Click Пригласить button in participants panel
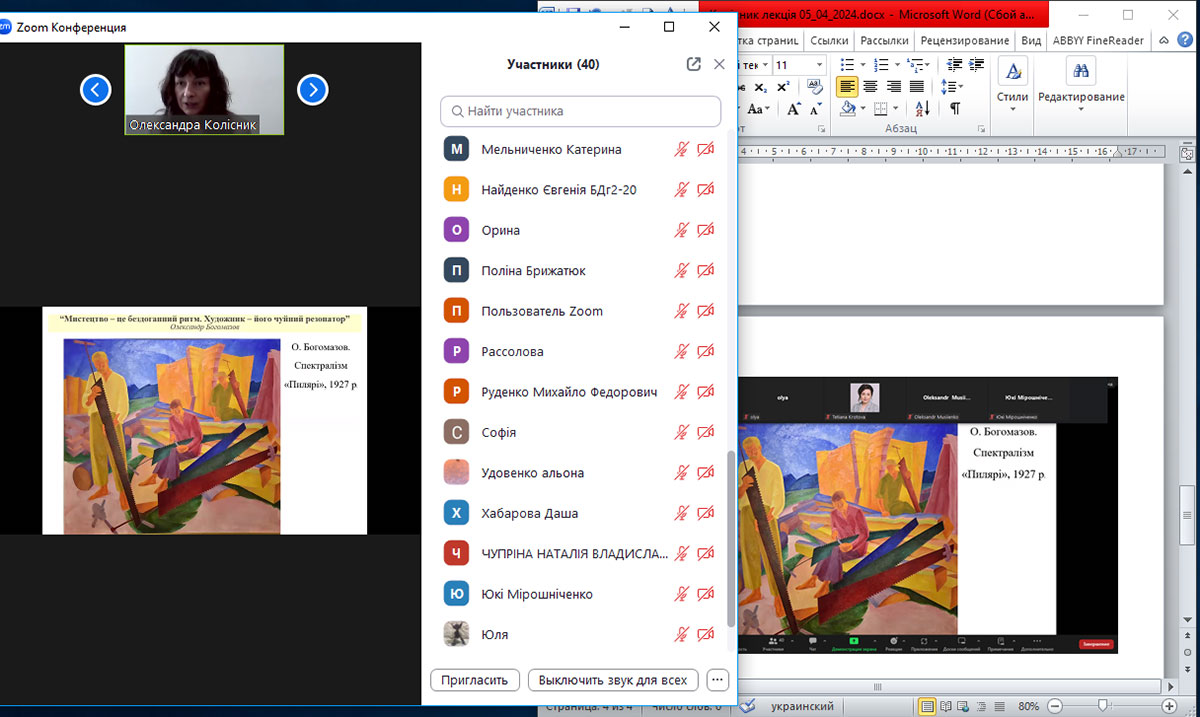This screenshot has height=717, width=1200. pos(475,680)
